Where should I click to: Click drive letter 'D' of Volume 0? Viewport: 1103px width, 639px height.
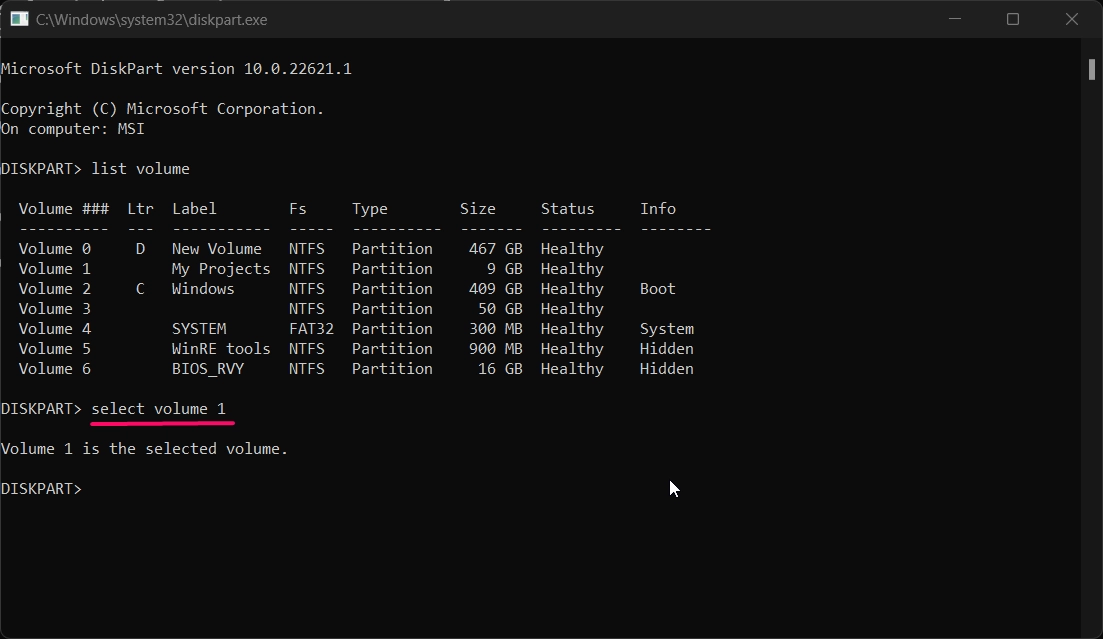coord(140,249)
